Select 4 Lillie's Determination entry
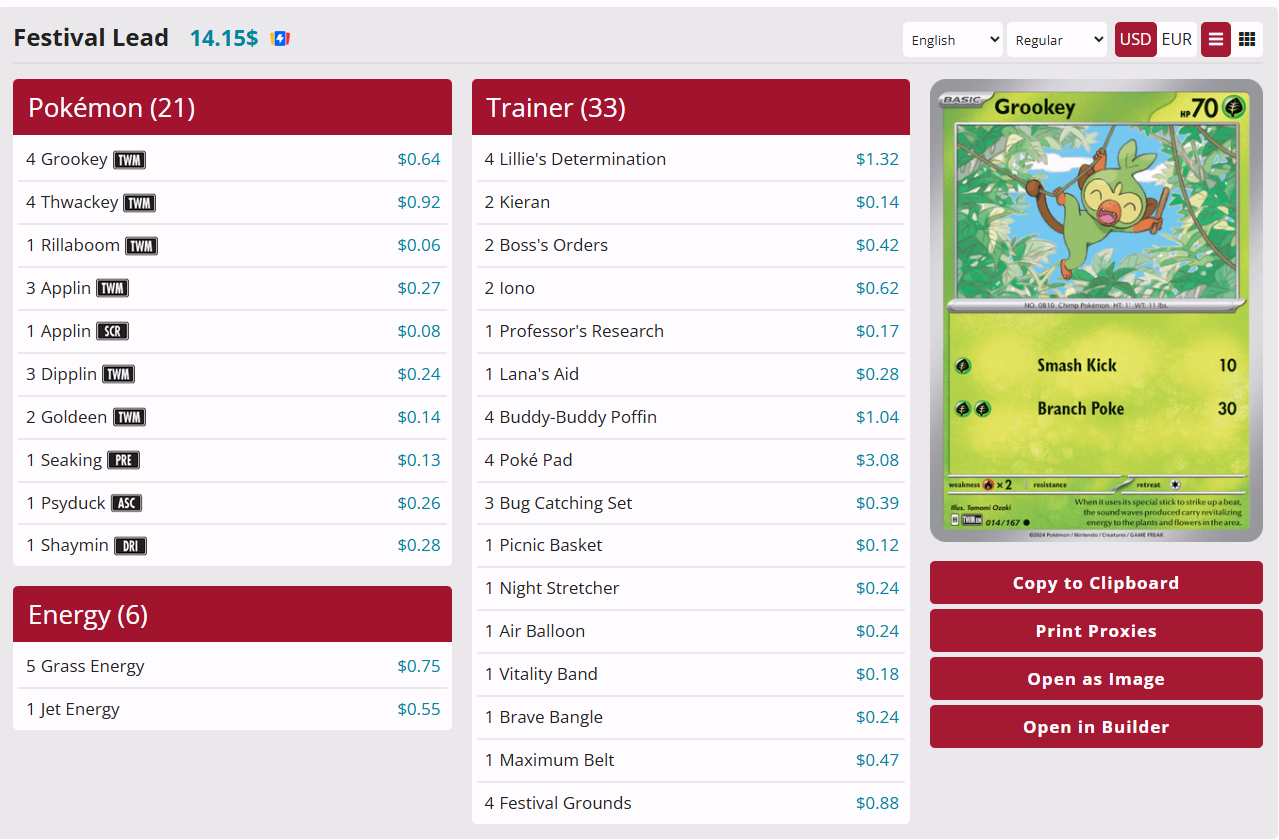 (691, 159)
